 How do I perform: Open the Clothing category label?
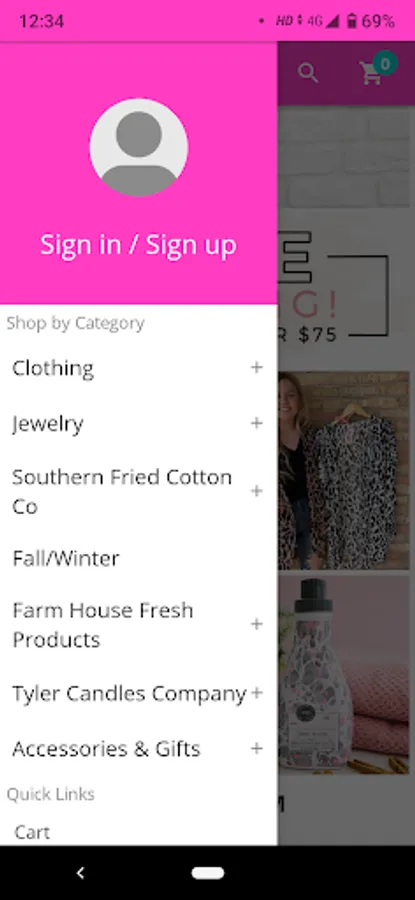pyautogui.click(x=53, y=368)
